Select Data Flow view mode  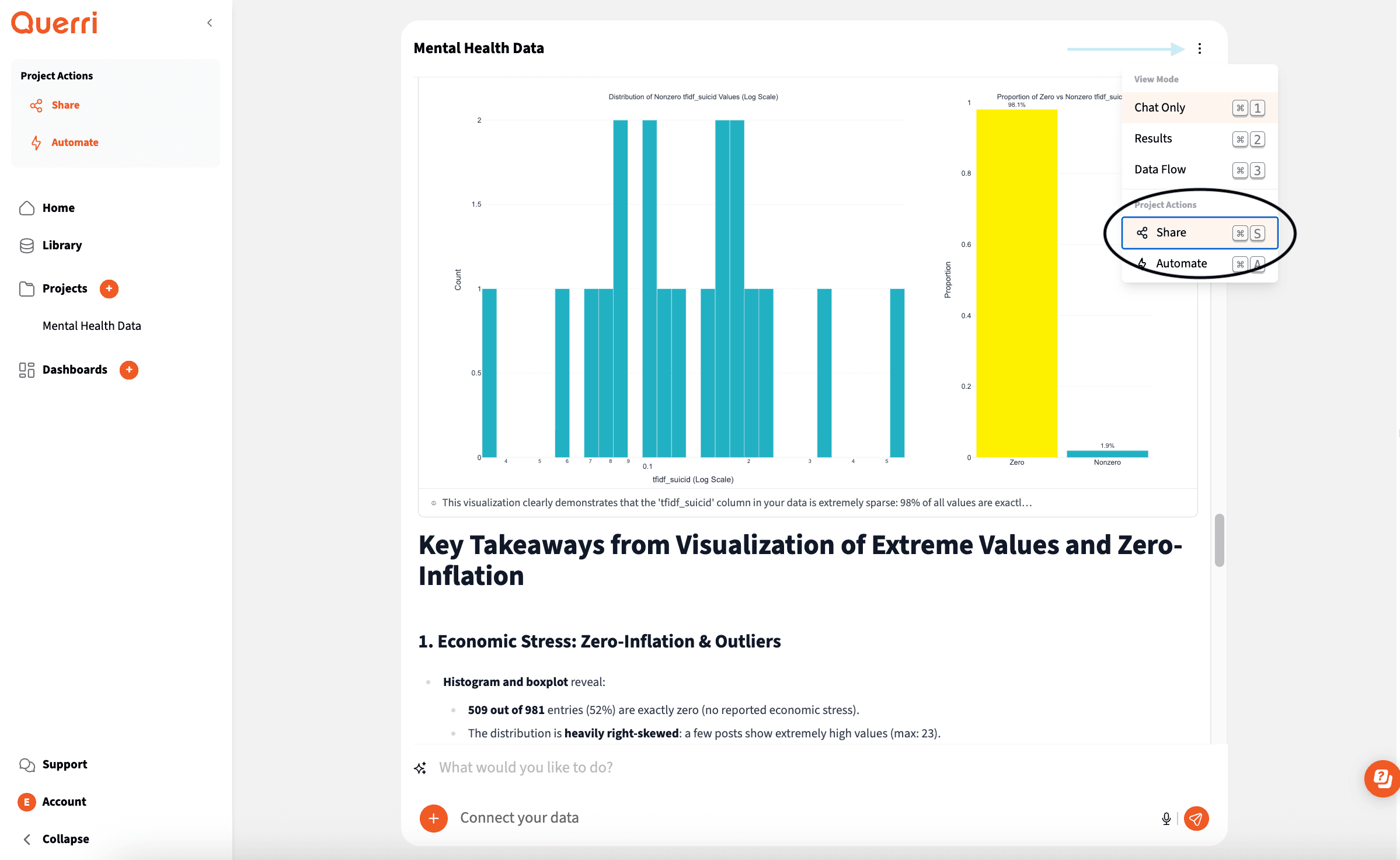(1159, 169)
